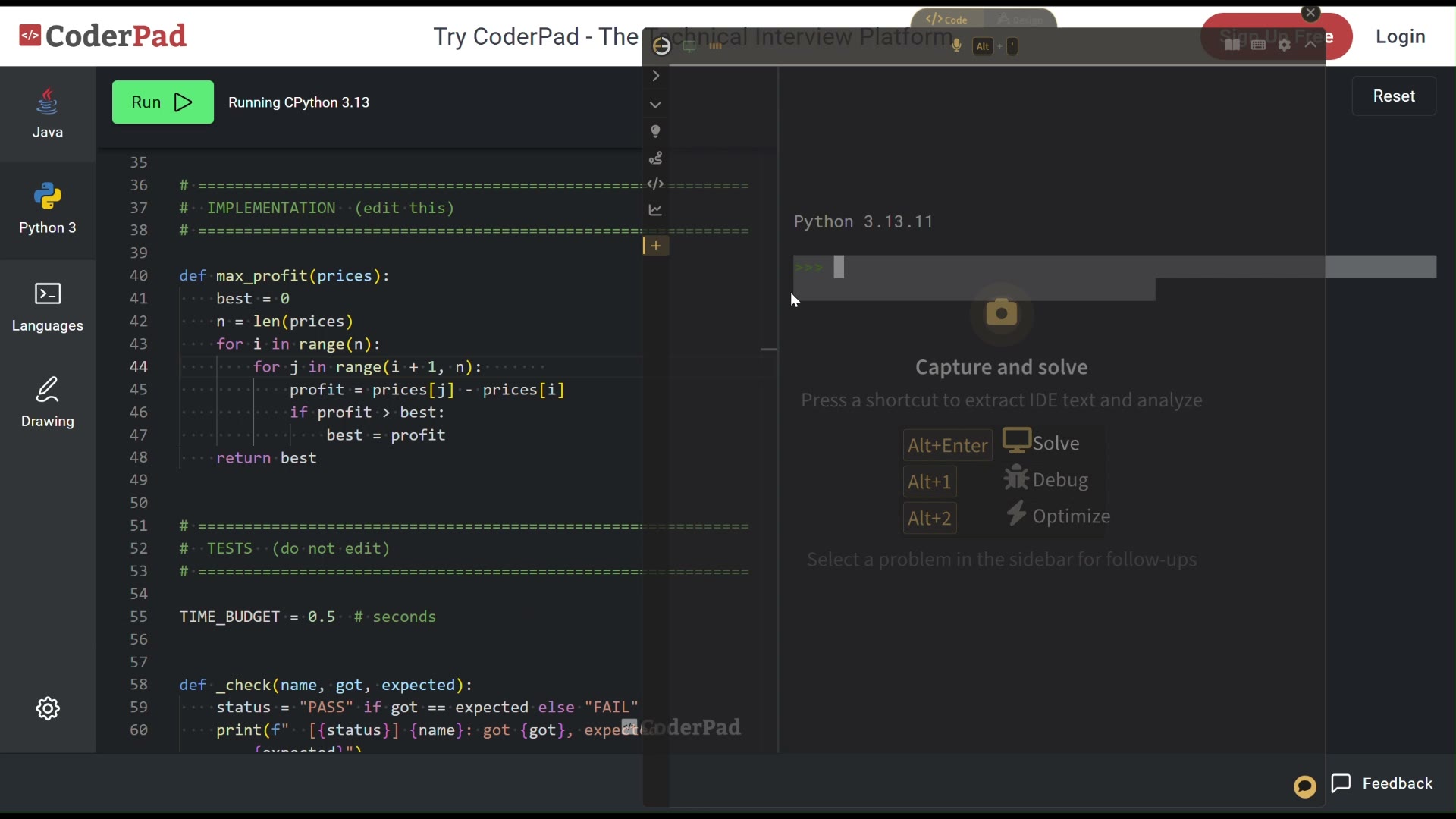Switch to the Code tab in the overlay
Viewport: 1456px width, 819px height.
pos(947,19)
